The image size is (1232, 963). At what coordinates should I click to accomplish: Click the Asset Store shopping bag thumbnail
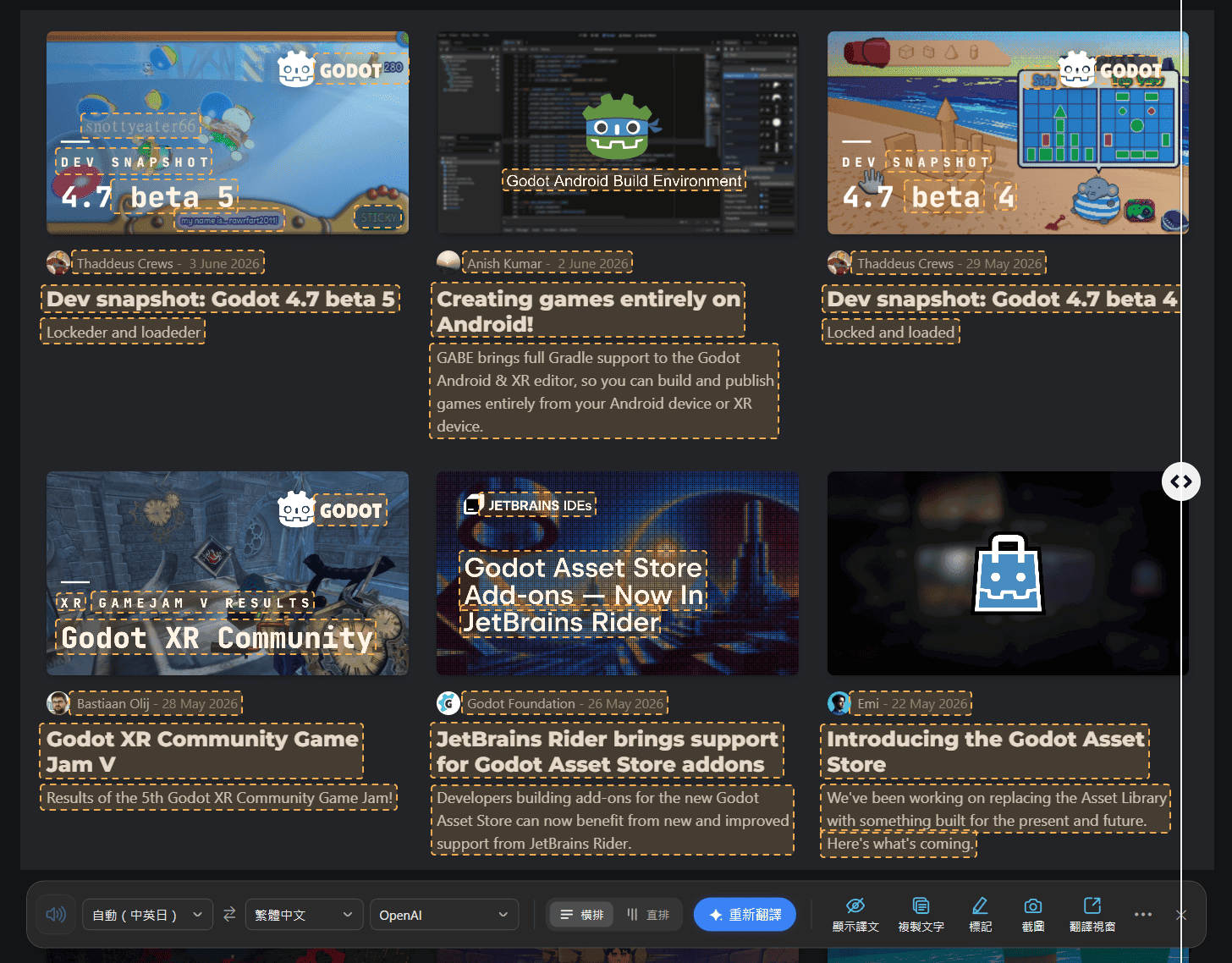pos(1008,573)
